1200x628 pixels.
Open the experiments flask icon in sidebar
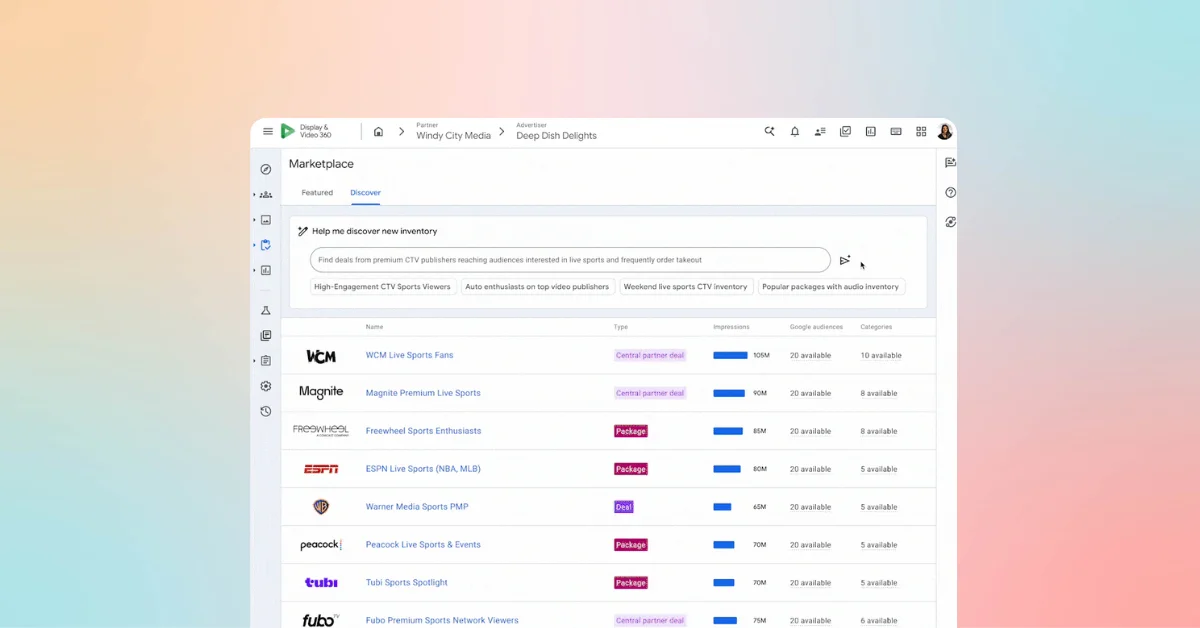click(x=266, y=311)
